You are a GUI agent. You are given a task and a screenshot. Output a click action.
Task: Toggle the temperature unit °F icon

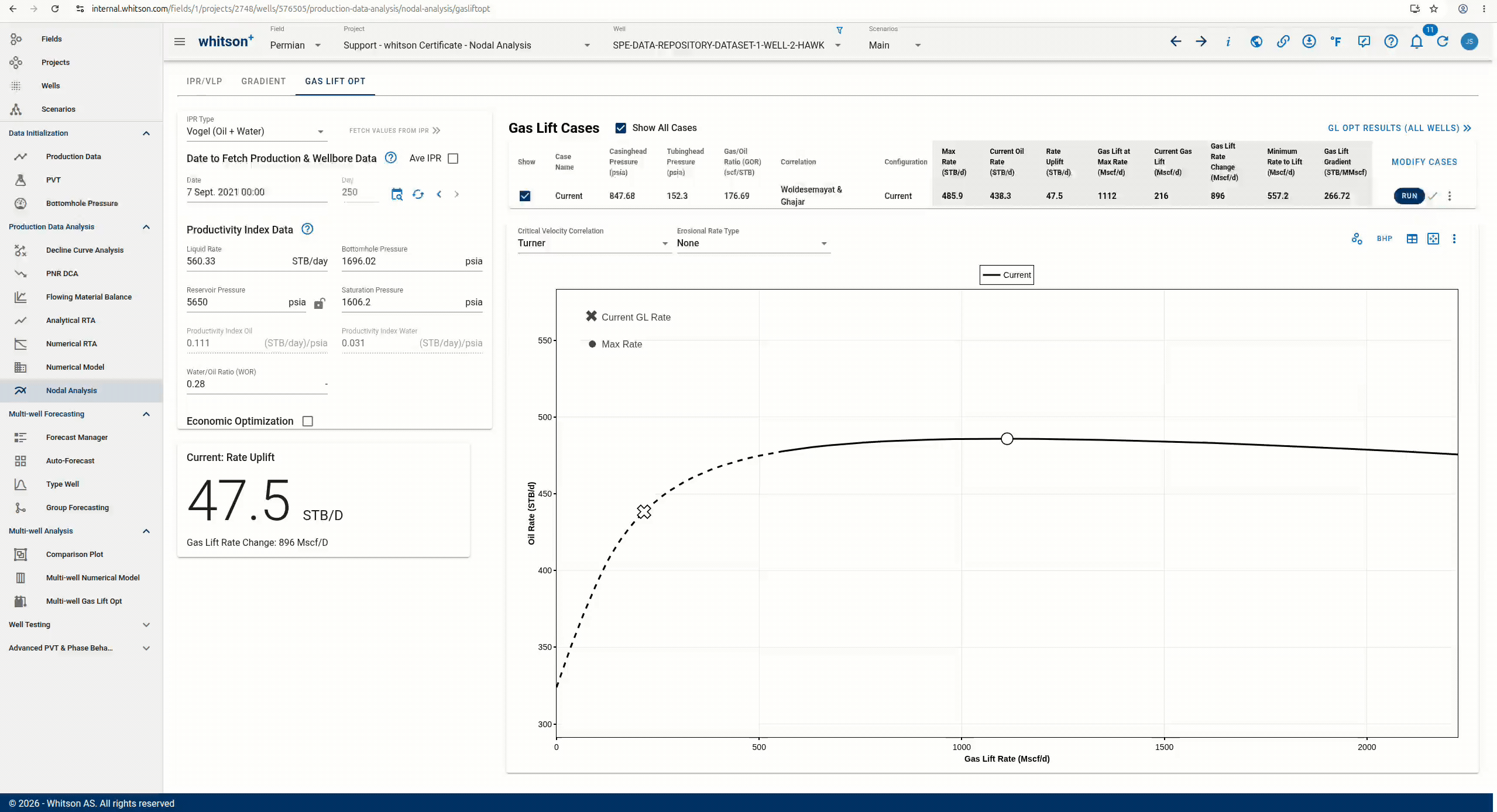point(1335,42)
